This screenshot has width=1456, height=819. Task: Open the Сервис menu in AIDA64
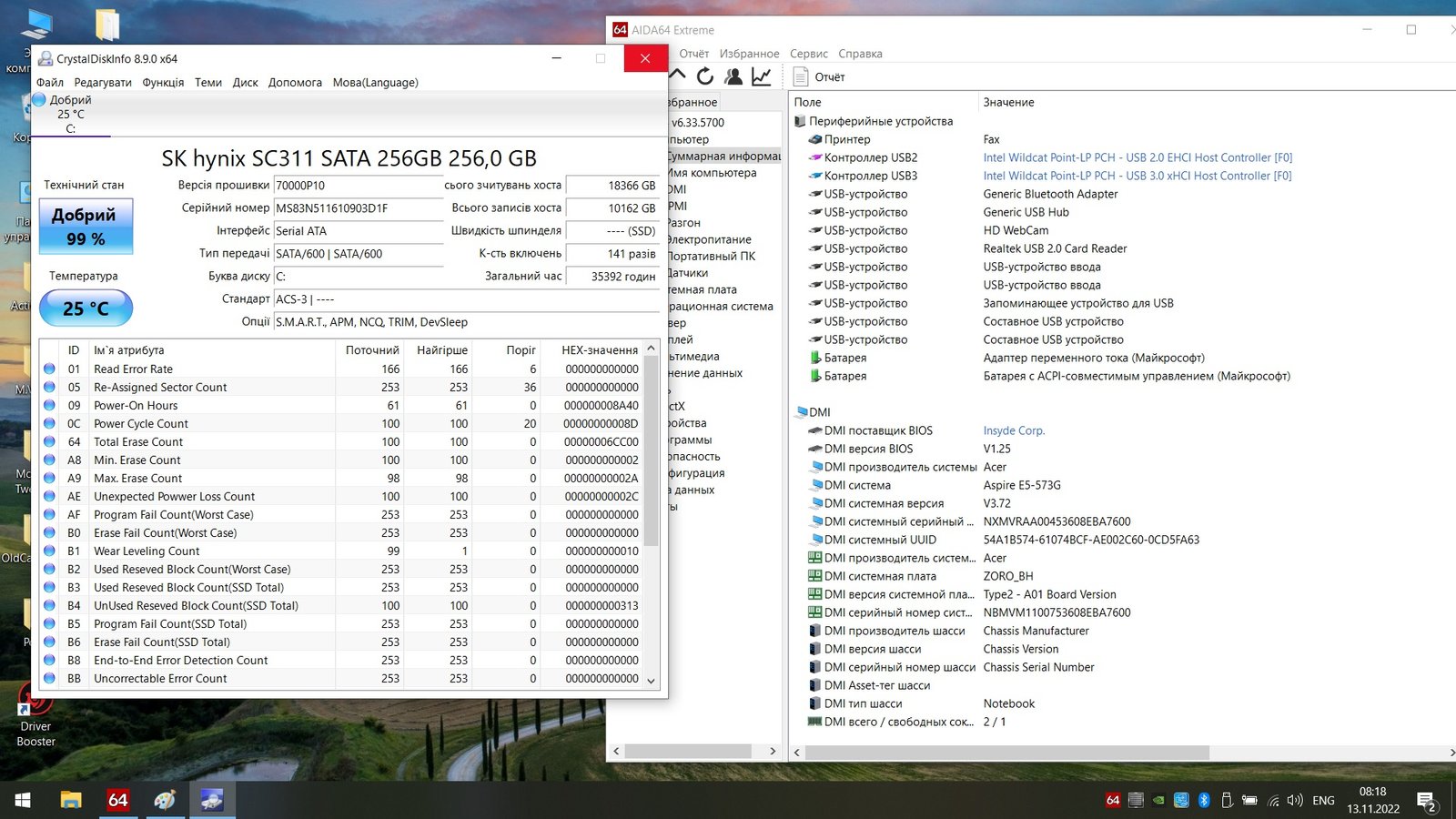(809, 54)
